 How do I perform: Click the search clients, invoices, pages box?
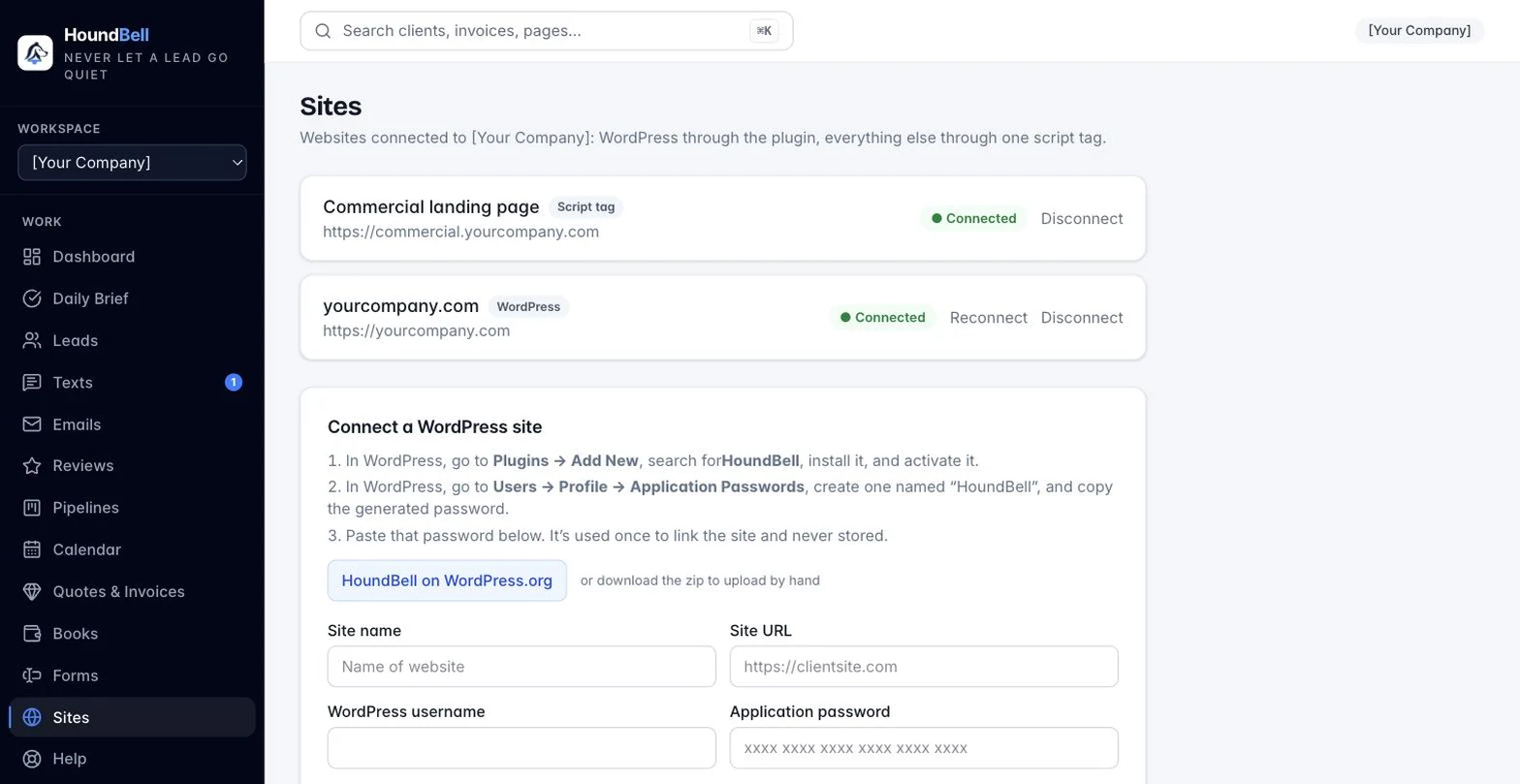547,31
